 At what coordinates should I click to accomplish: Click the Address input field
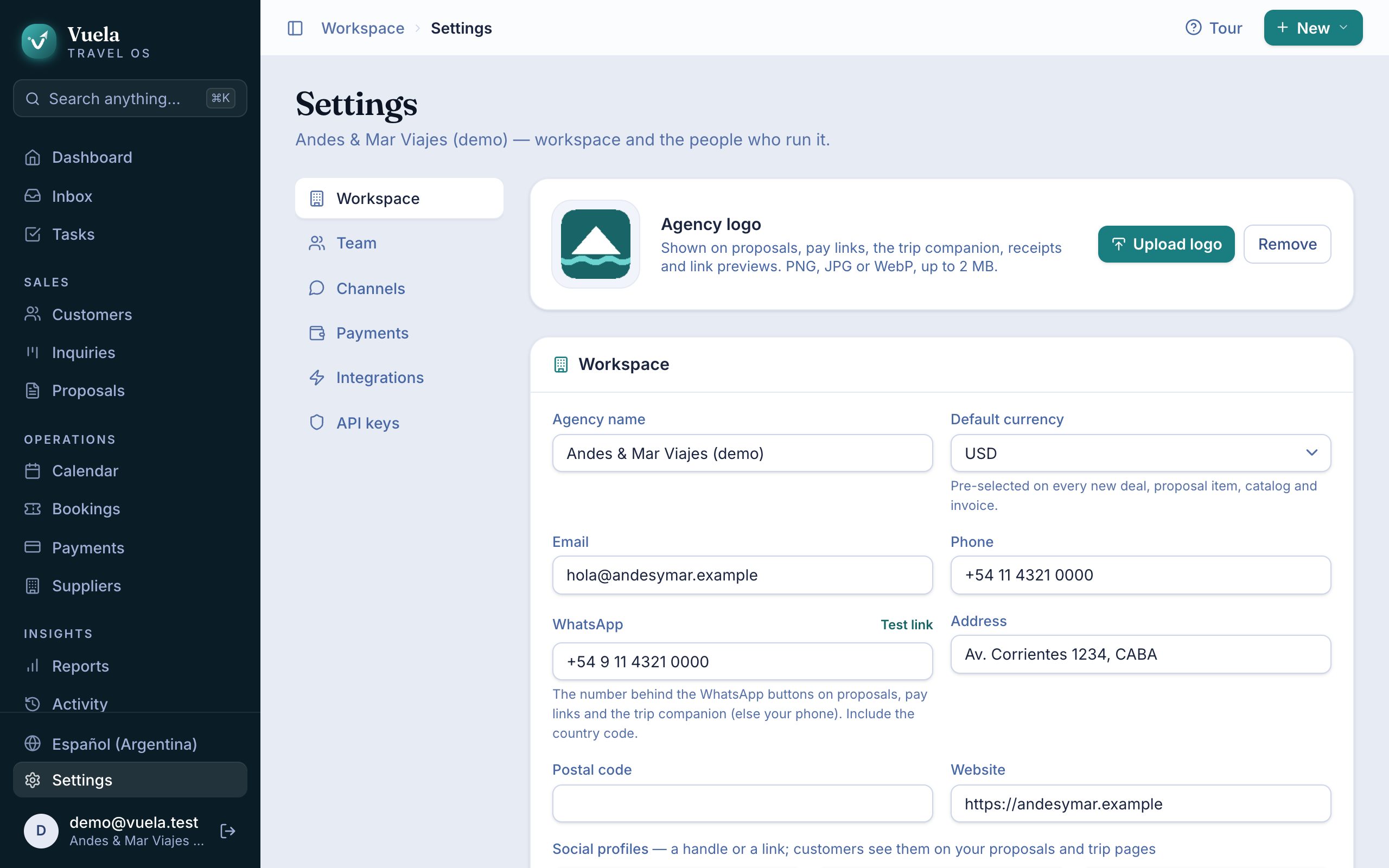(x=1140, y=654)
